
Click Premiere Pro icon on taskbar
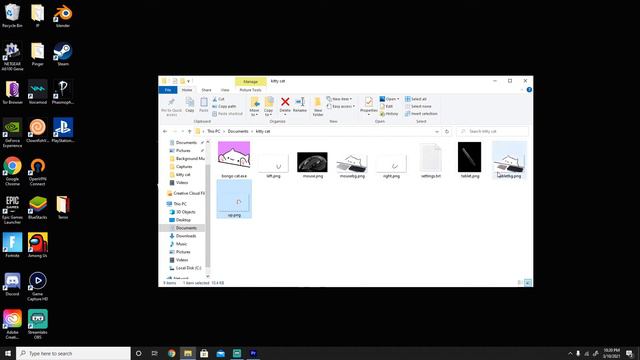tap(253, 353)
